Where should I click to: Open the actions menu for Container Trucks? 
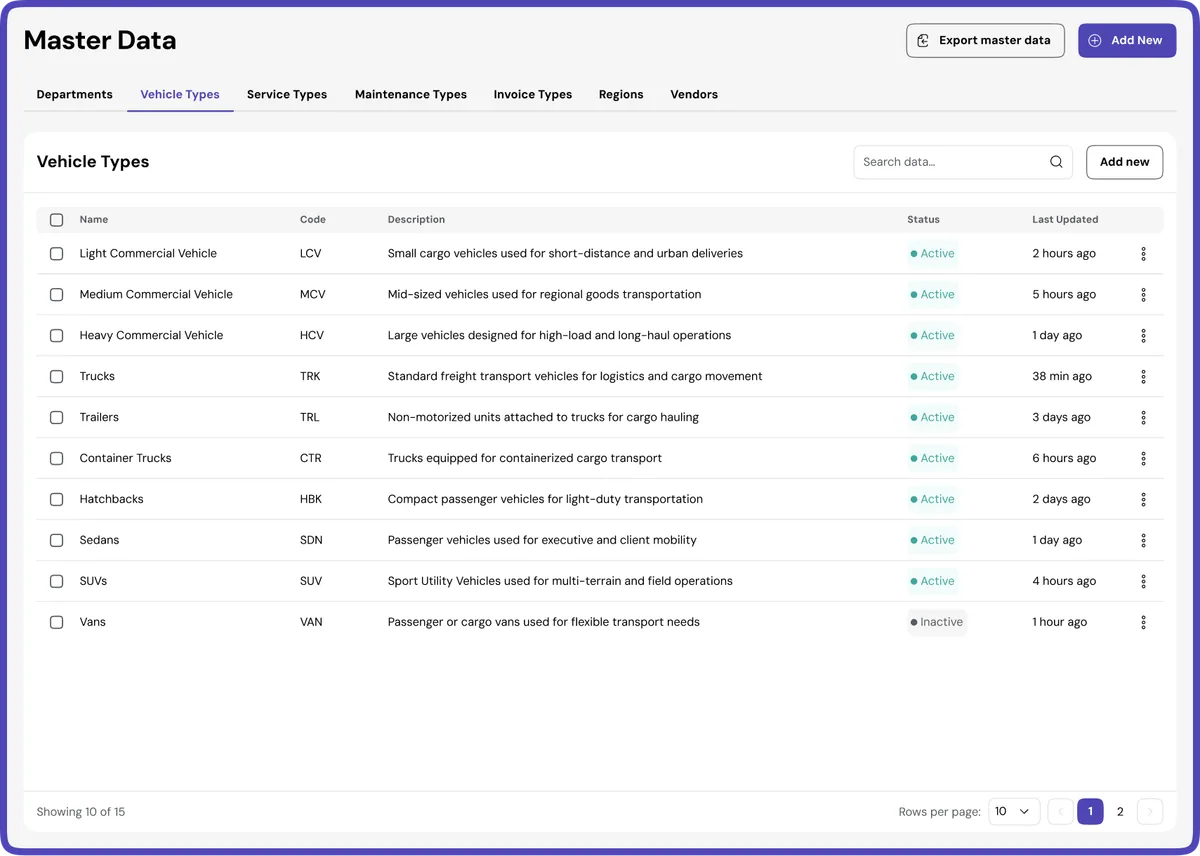(x=1143, y=458)
